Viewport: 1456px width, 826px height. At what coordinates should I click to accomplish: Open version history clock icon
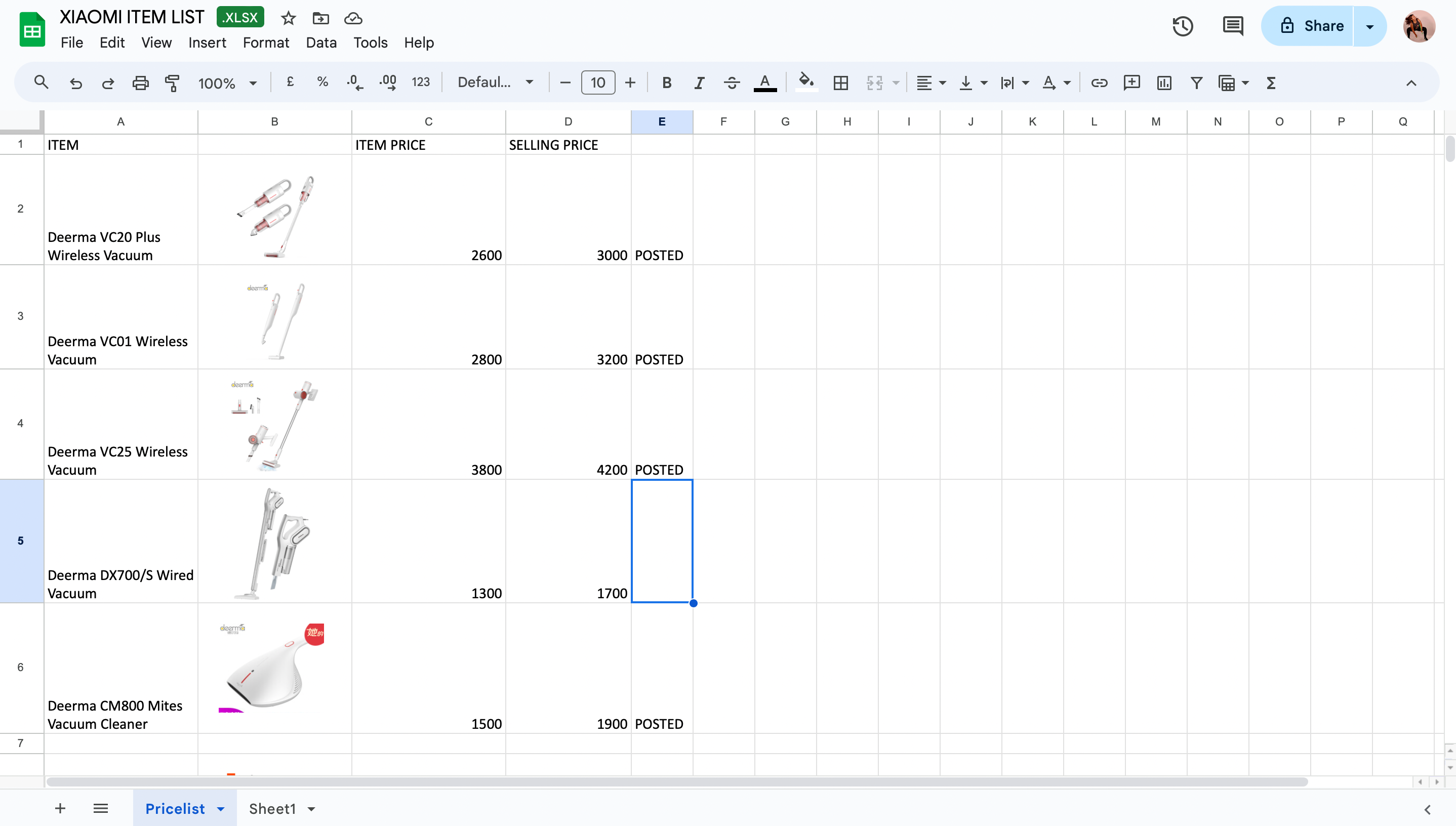pos(1183,26)
